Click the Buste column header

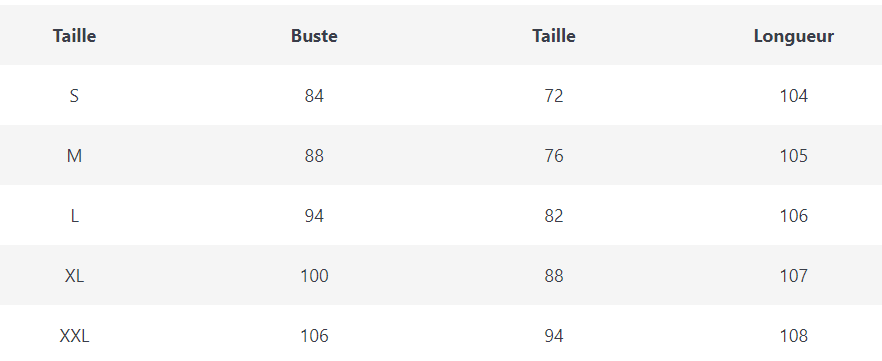(x=314, y=36)
